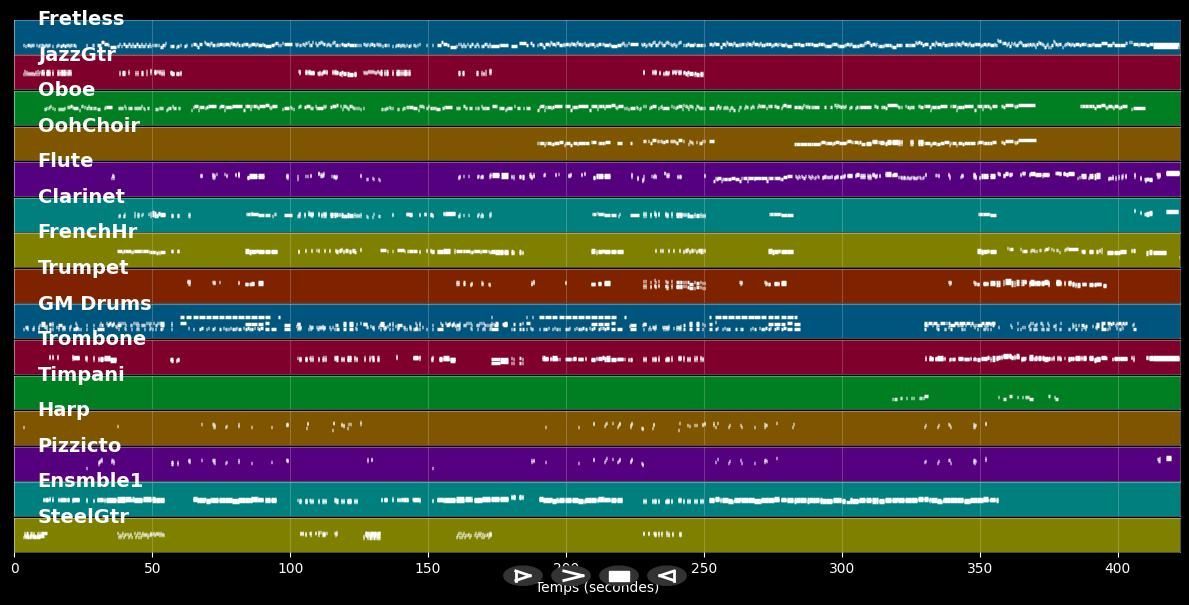The height and width of the screenshot is (605, 1189).
Task: Choose the OohChoir track label
Action: (x=88, y=126)
